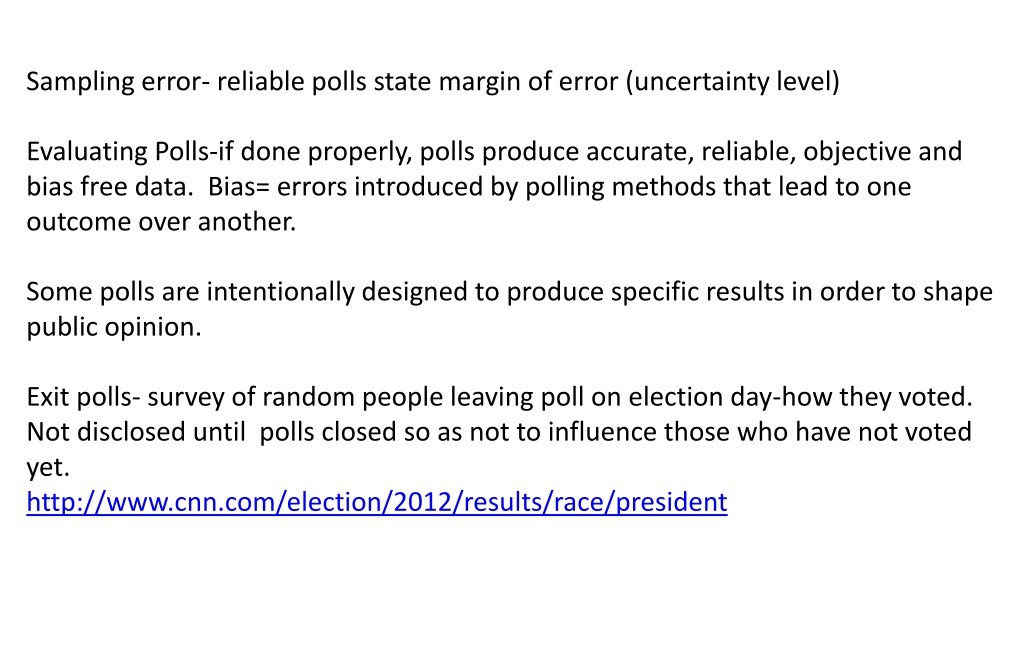1023x649 pixels.
Task: Click the words 'objective and' in second paragraph
Action: point(882,152)
